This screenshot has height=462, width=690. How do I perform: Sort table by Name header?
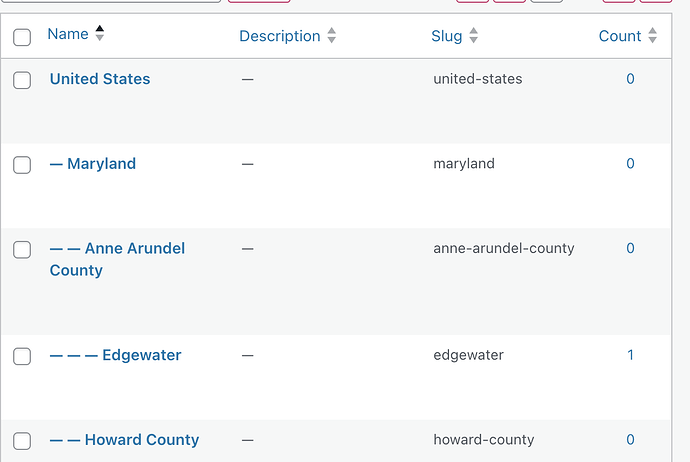point(68,34)
